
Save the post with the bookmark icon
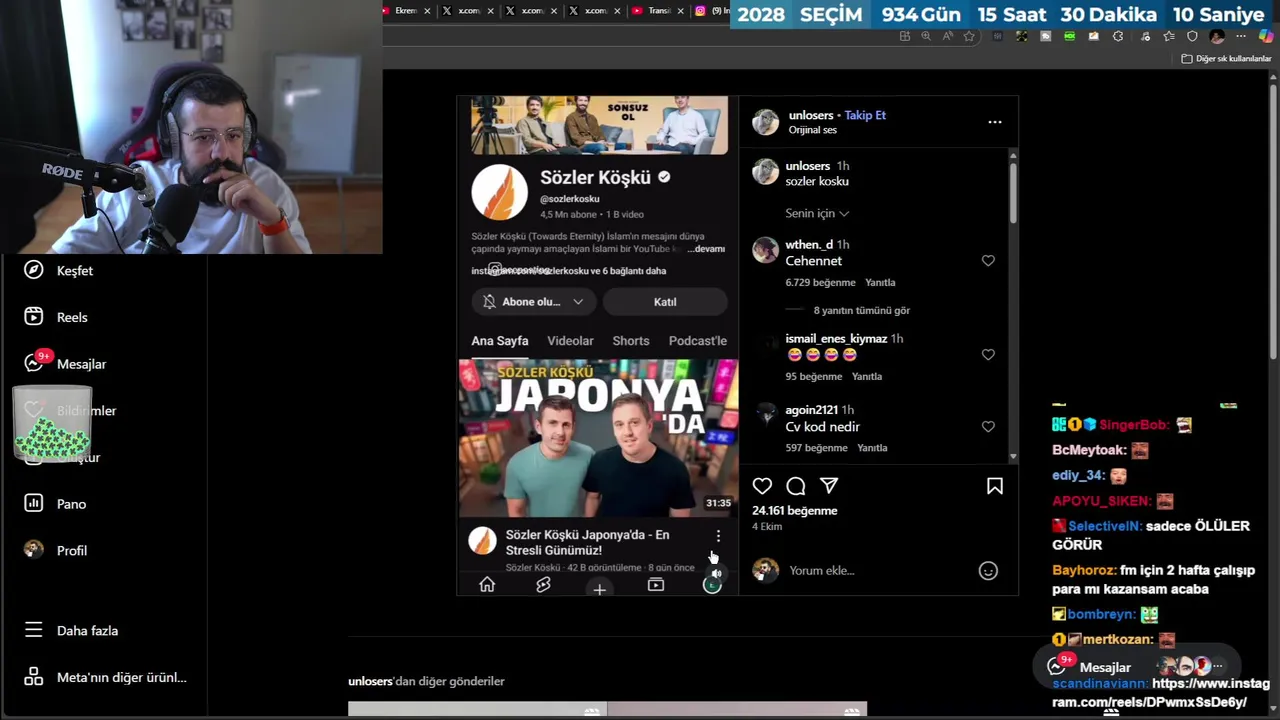click(995, 486)
